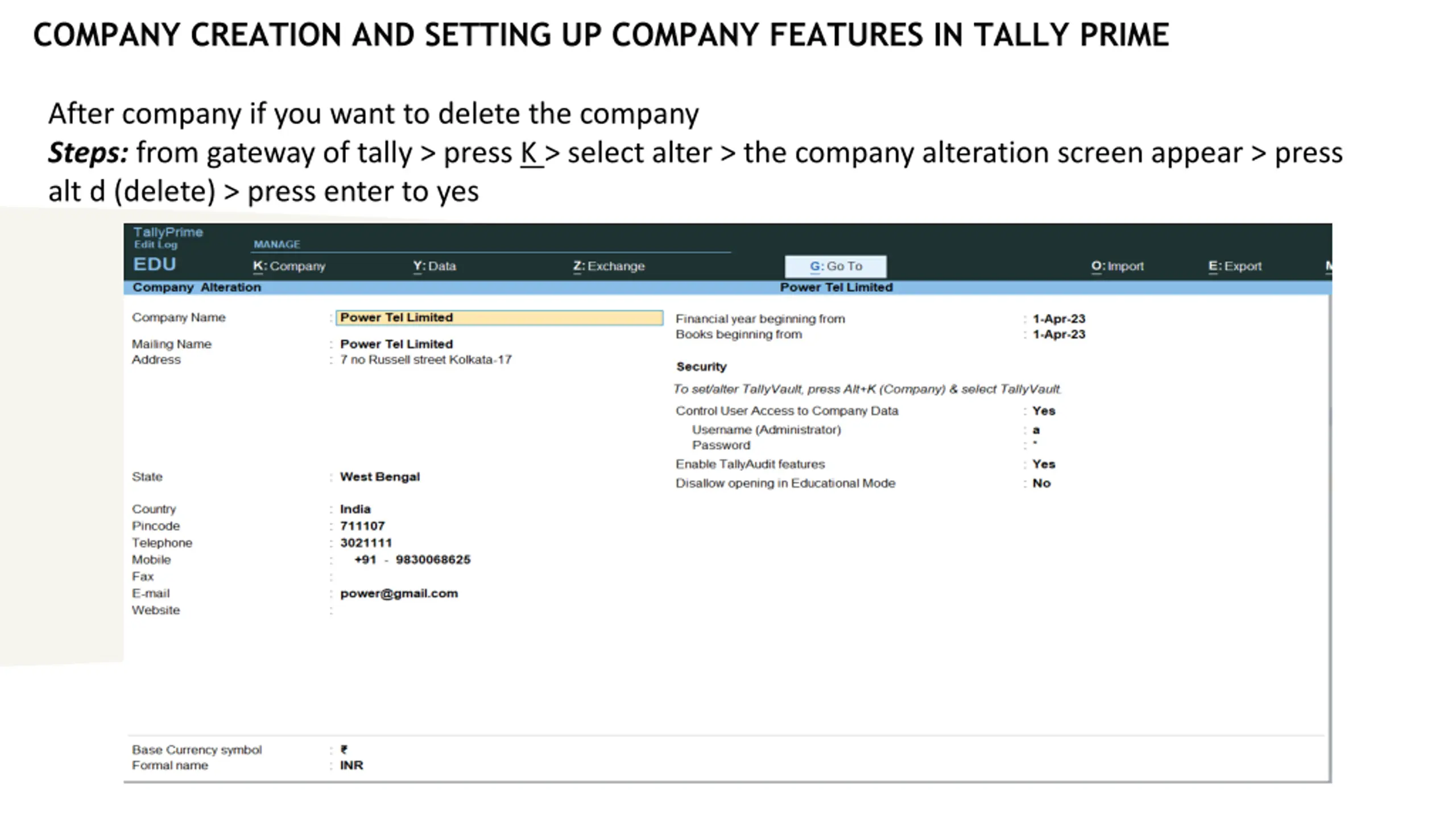
Task: Select Mailing Name value Power Tel Limited
Action: [x=396, y=344]
